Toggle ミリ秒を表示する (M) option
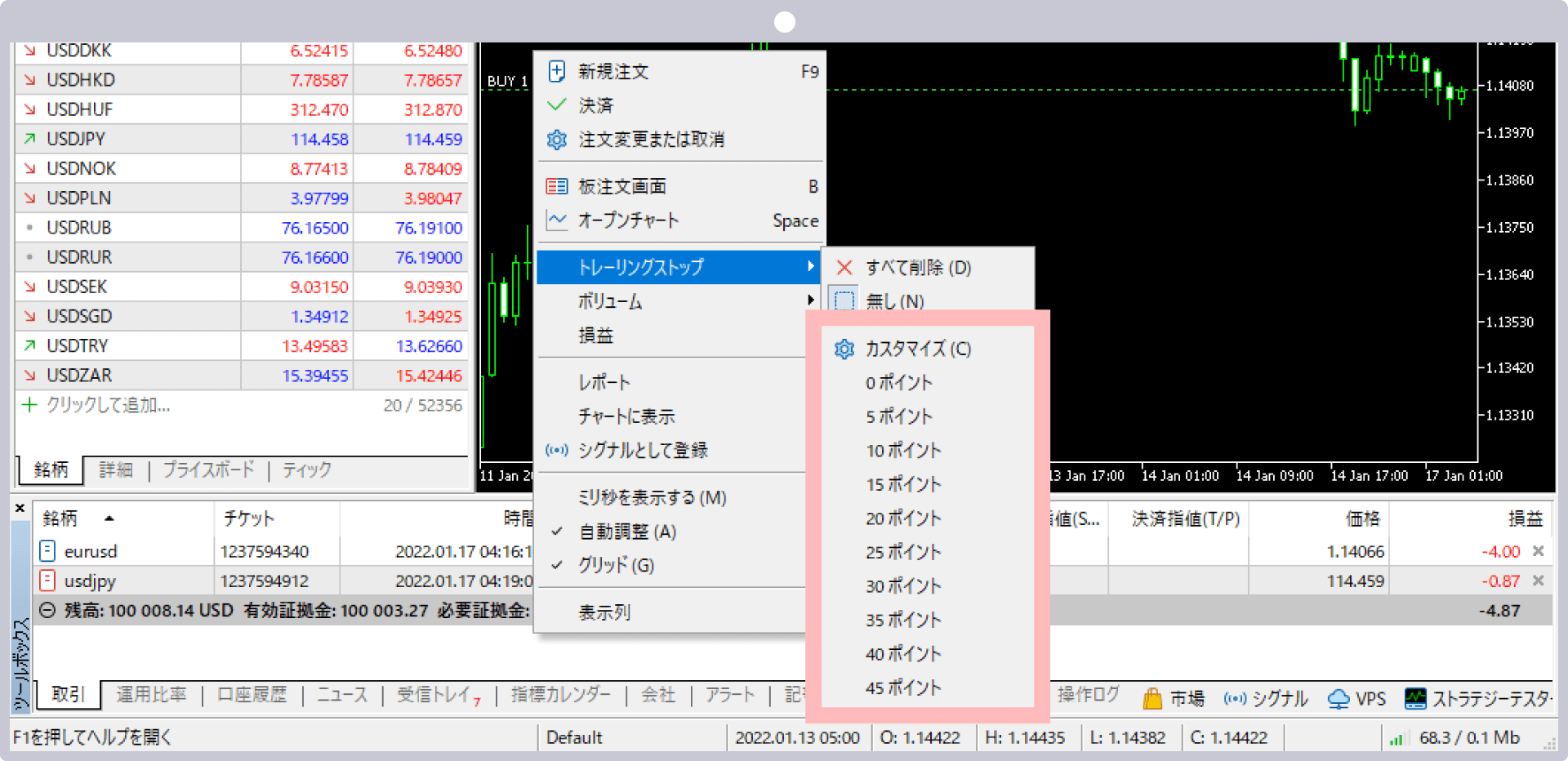Screen dimensions: 1568x761 click(652, 497)
